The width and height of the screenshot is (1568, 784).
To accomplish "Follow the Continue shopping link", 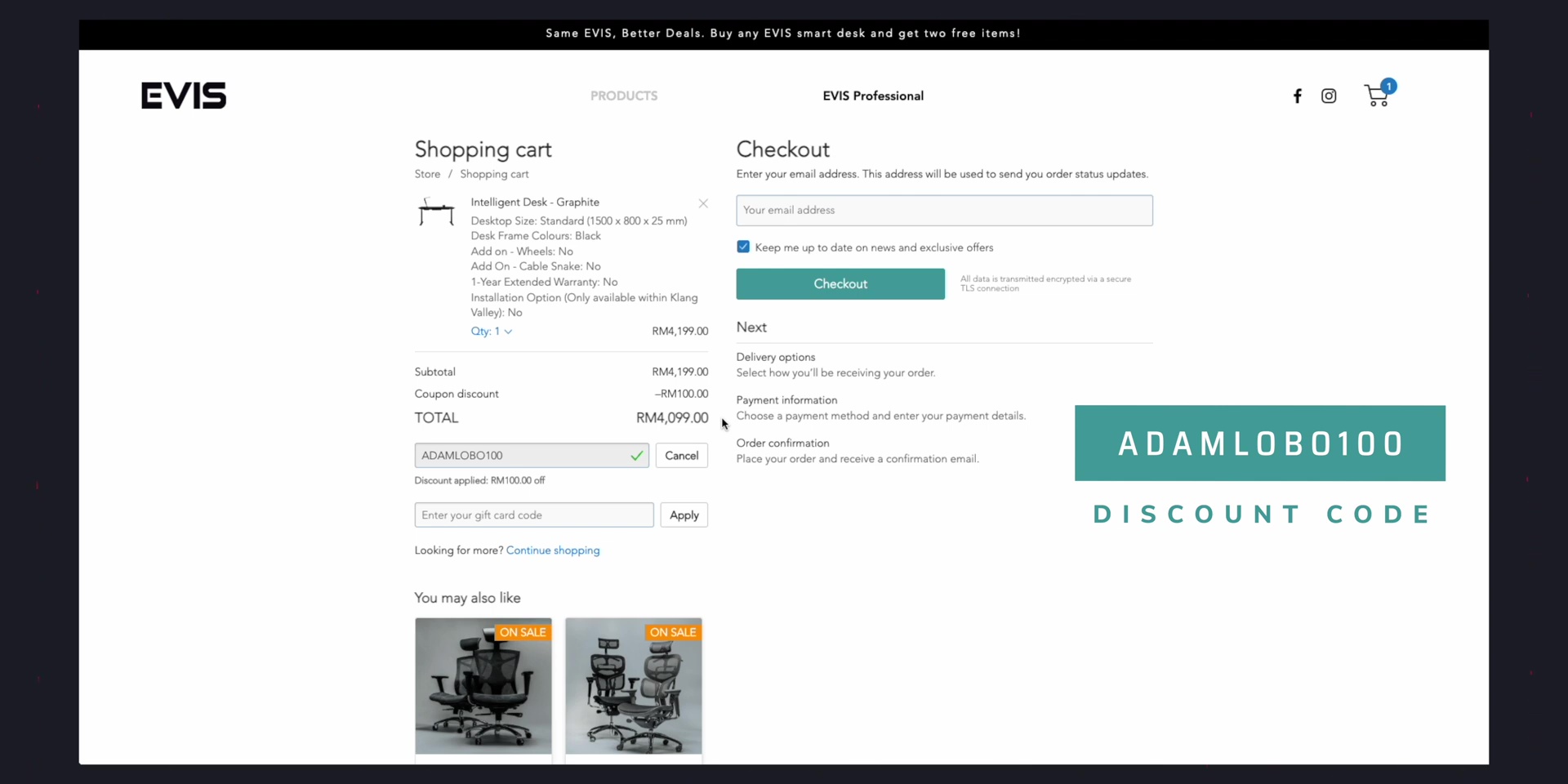I will 553,550.
